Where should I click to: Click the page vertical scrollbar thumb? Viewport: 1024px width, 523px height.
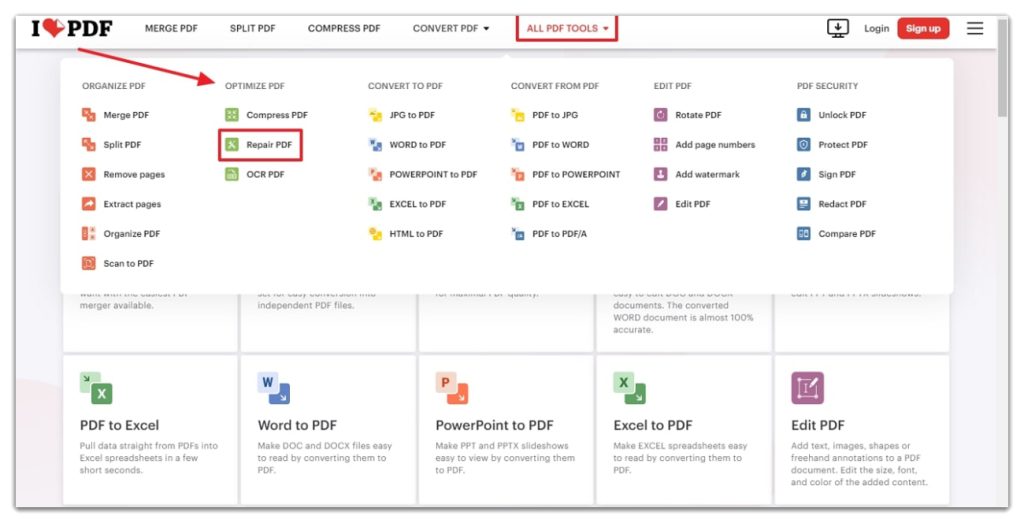1003,69
